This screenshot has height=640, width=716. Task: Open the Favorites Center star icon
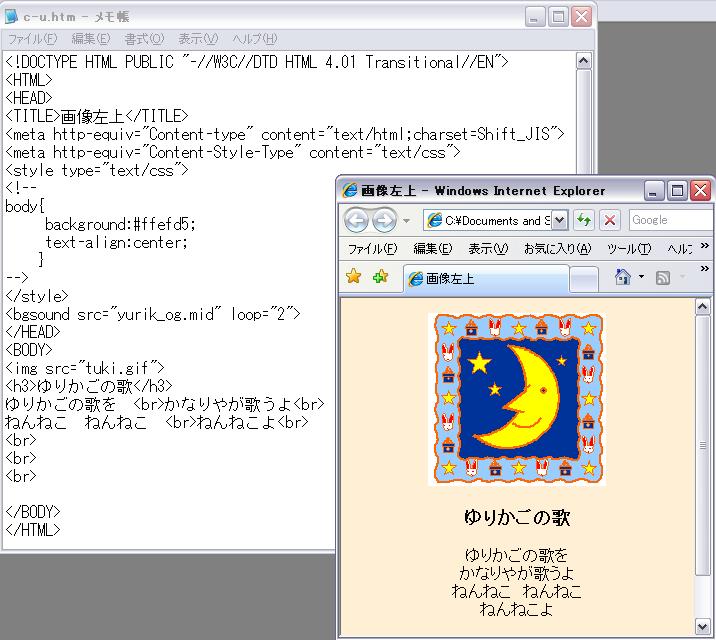tap(353, 276)
